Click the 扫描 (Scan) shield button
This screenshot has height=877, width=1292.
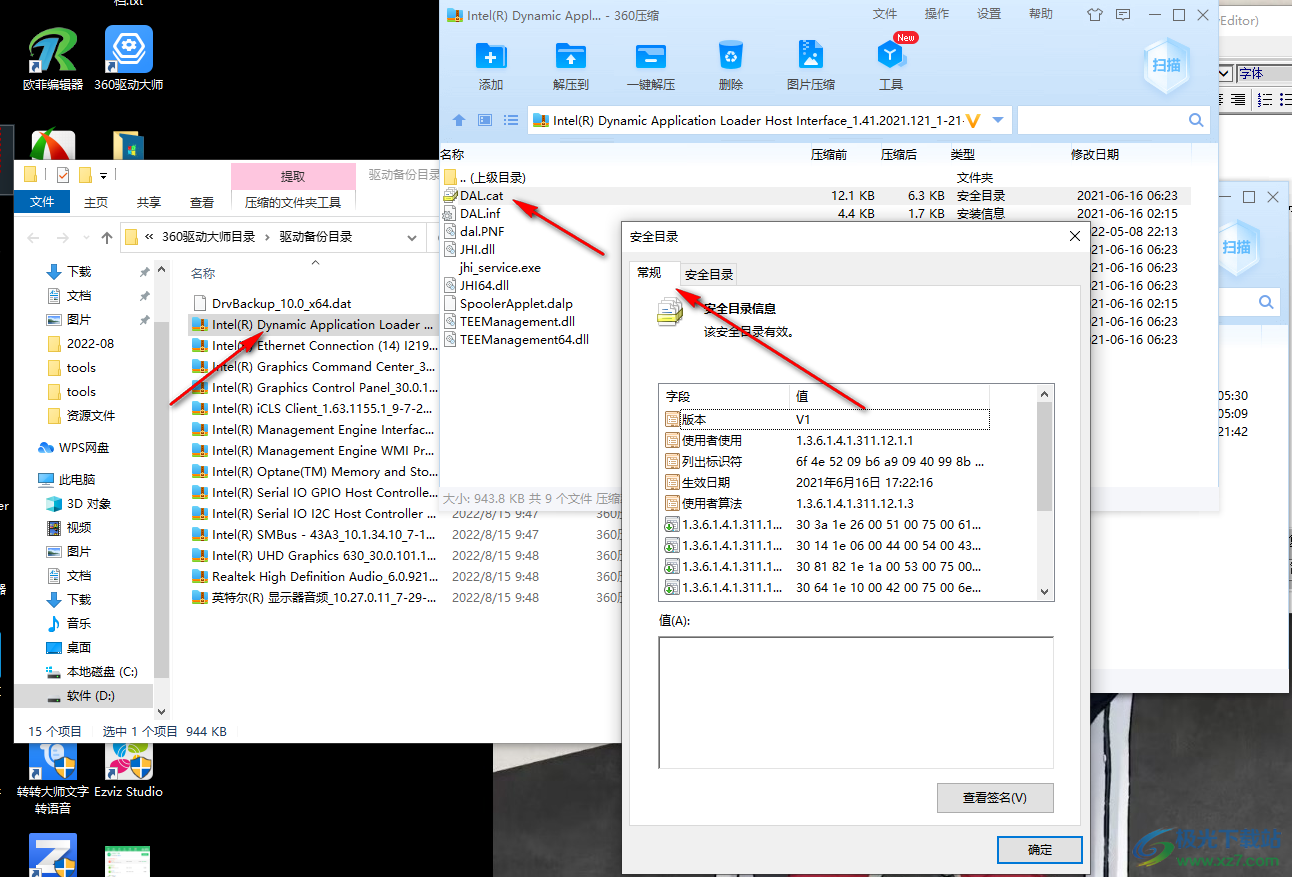point(1166,66)
